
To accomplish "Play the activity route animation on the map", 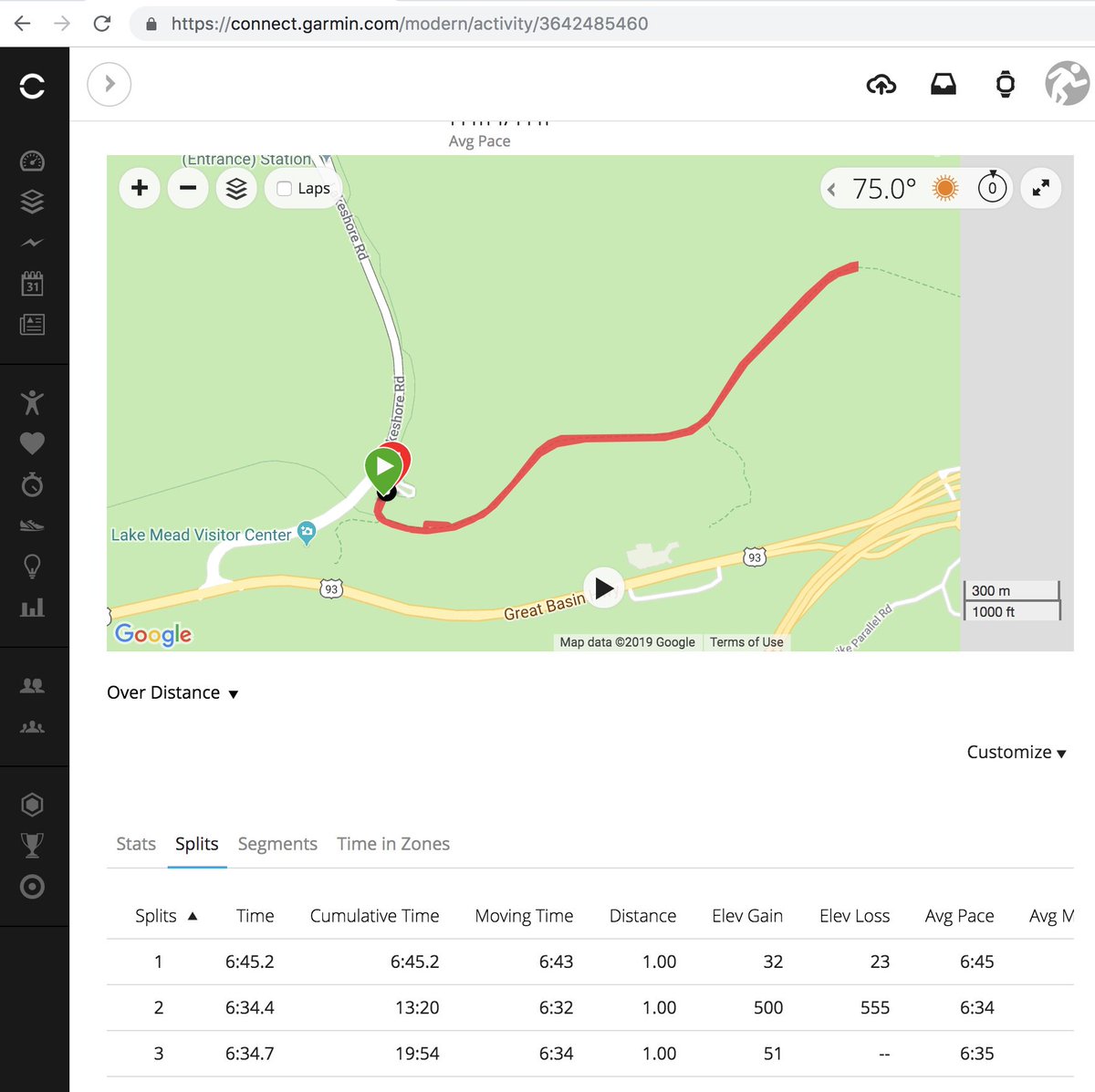I will click(603, 588).
